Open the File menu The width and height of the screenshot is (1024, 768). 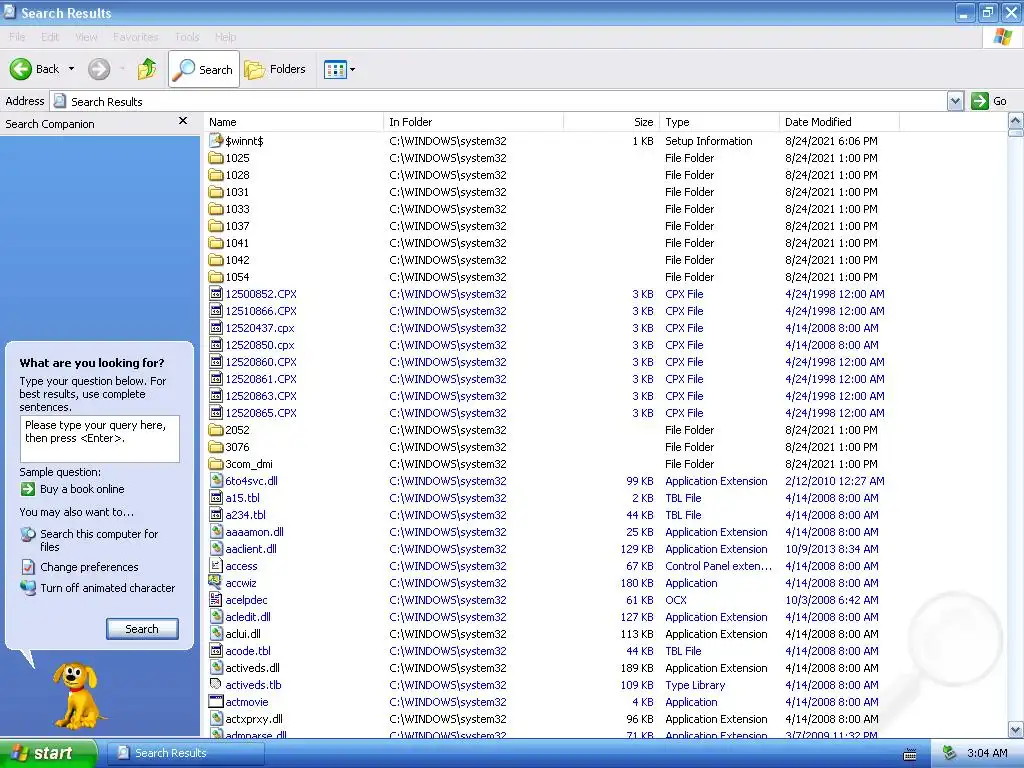[17, 37]
